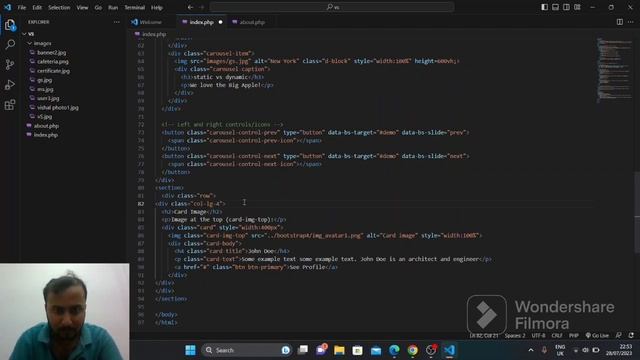Image resolution: width=640 pixels, height=360 pixels.
Task: Click Spaces: 2 indentation in status bar
Action: click(x=515, y=336)
